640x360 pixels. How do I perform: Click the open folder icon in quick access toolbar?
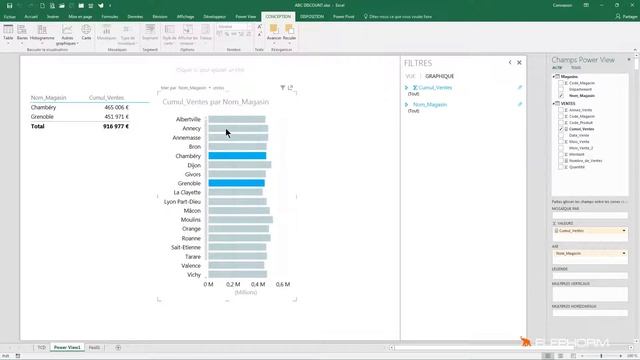click(x=62, y=5)
